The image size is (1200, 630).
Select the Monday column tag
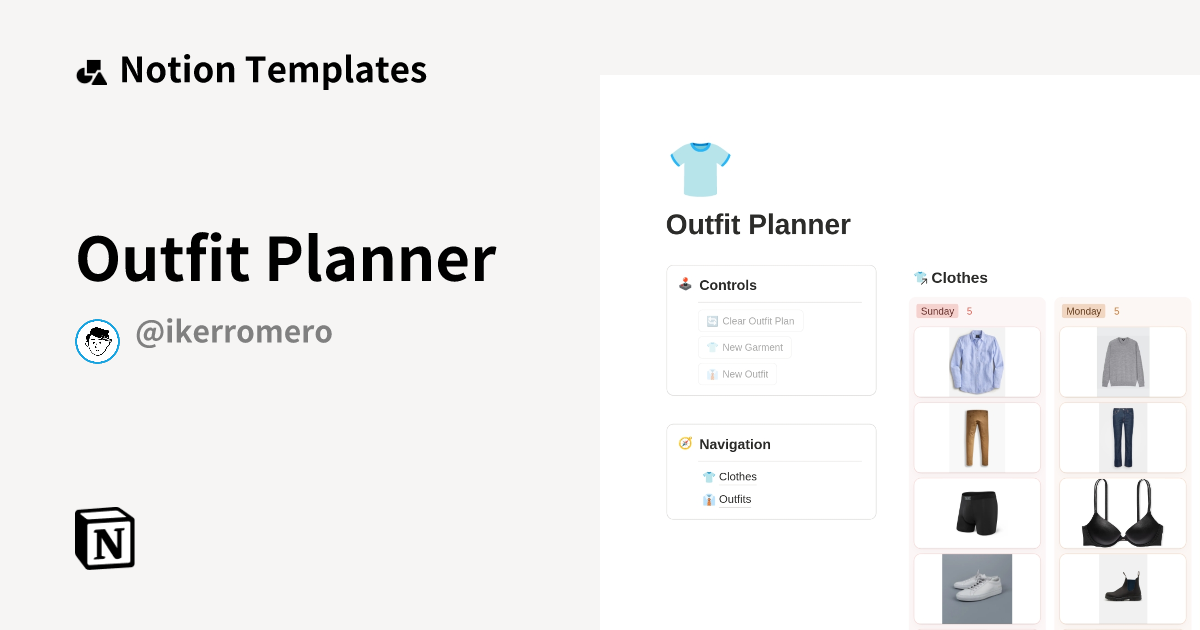(x=1083, y=311)
